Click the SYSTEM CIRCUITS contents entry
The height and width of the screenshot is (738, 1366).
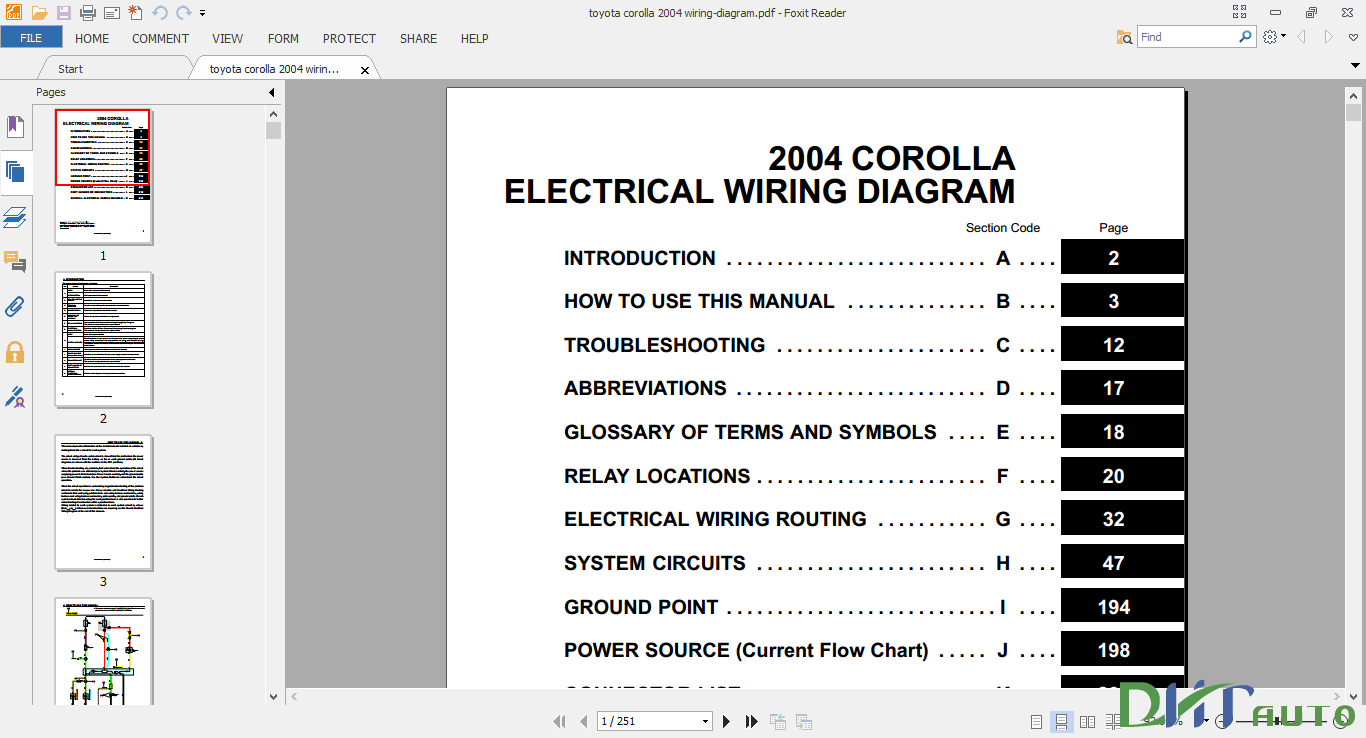tap(655, 563)
